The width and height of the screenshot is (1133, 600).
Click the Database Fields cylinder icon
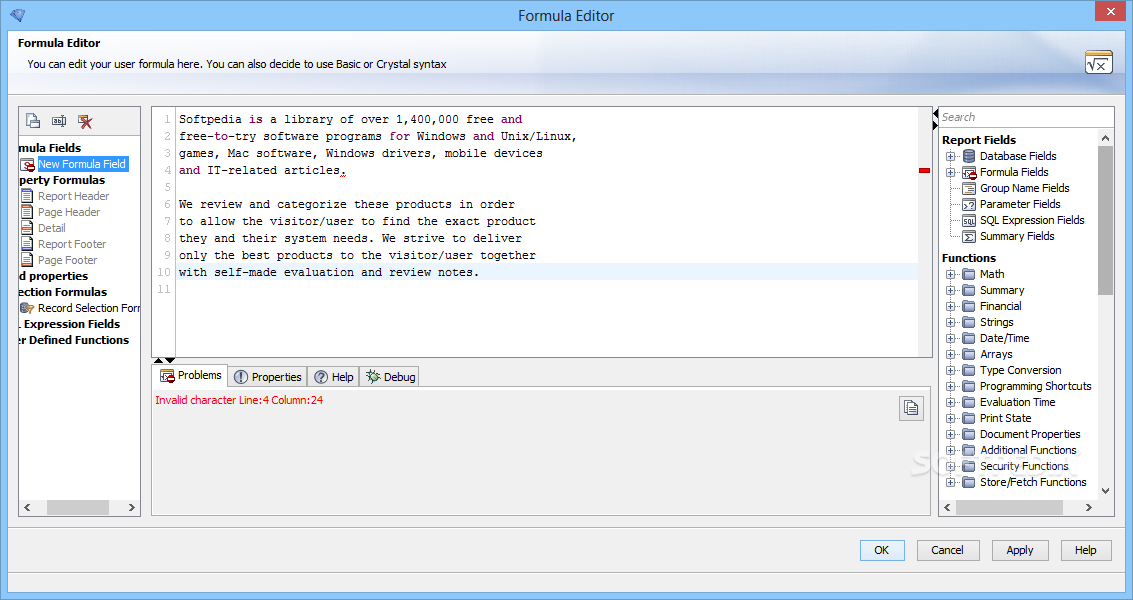[x=969, y=156]
